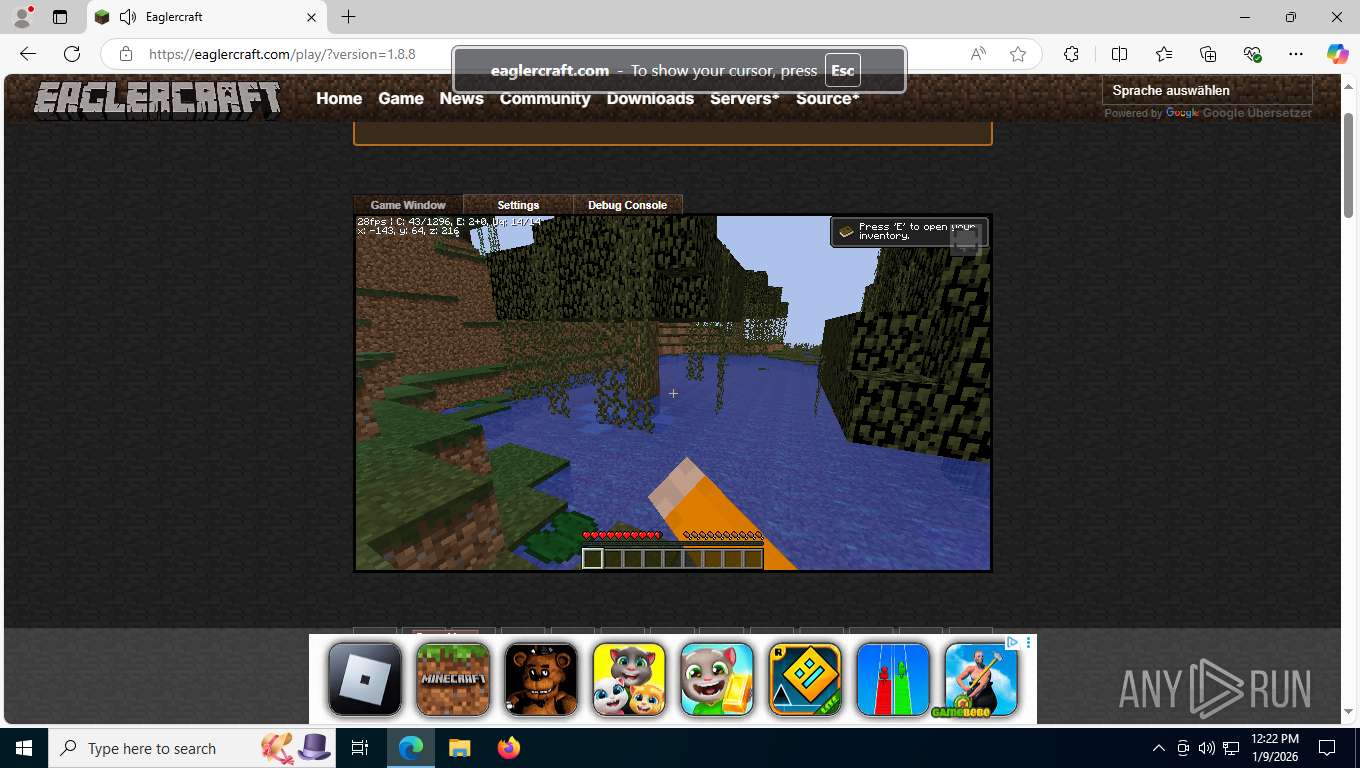Open File Explorer from taskbar
Viewport: 1360px width, 768px height.
pyautogui.click(x=459, y=748)
